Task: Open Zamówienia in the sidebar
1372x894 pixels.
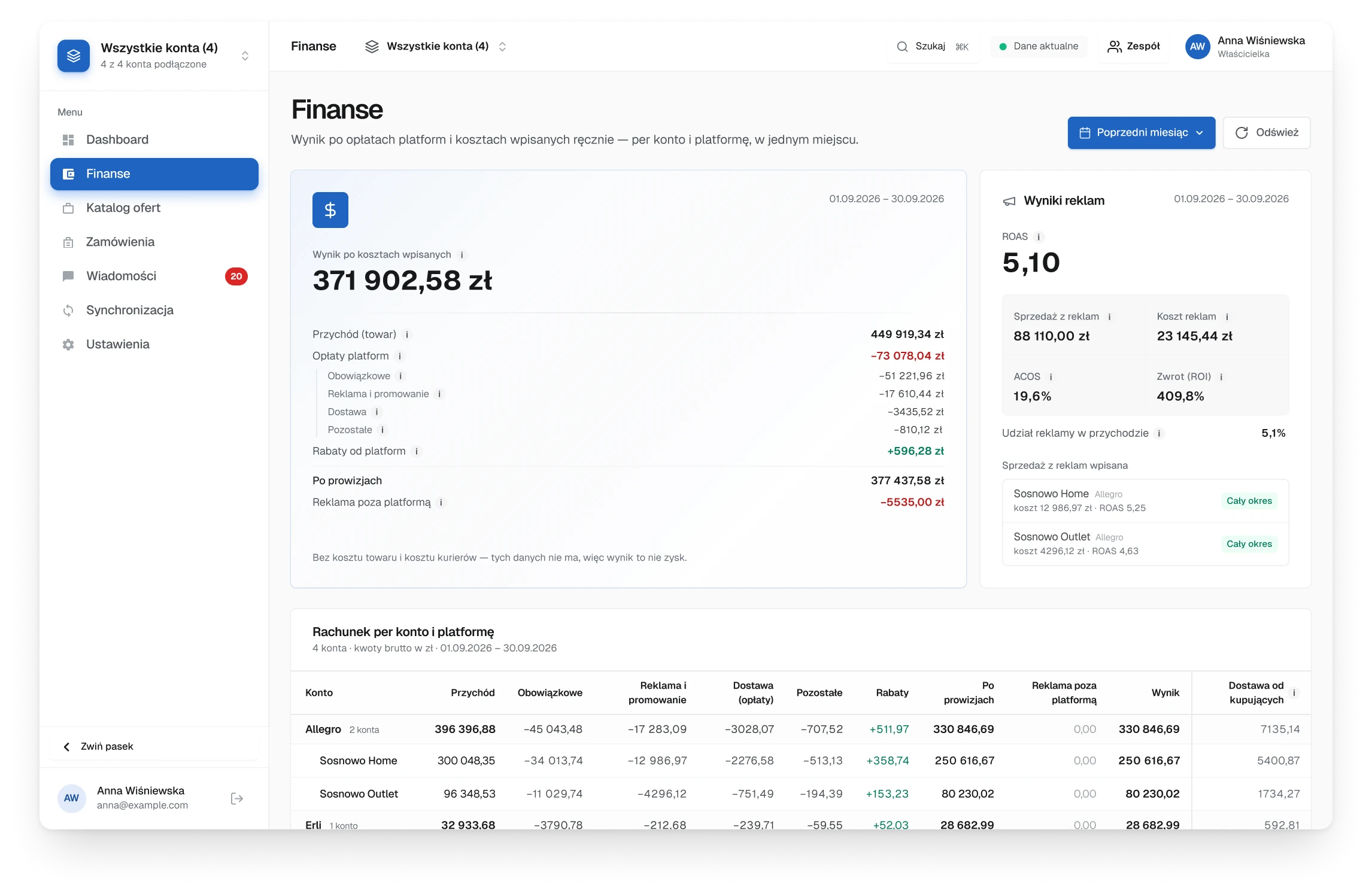Action: tap(154, 242)
